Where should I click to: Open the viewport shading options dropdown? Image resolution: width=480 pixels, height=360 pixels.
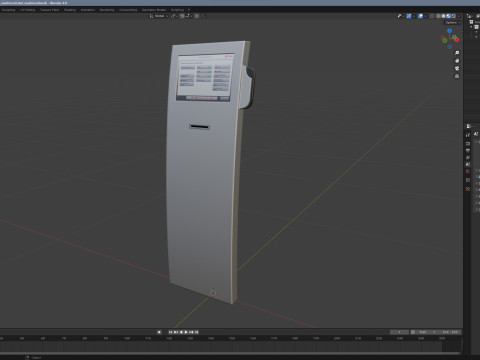459,16
